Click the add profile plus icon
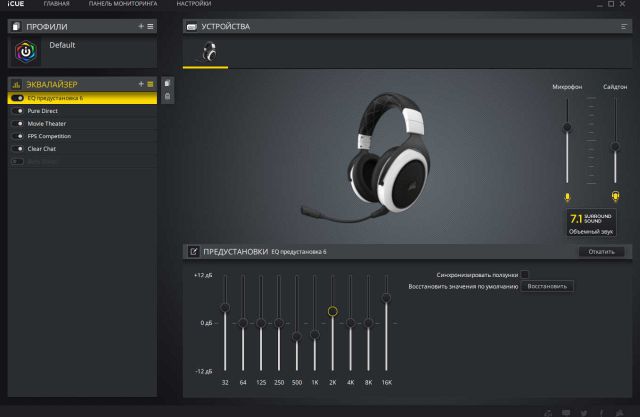 [141, 25]
